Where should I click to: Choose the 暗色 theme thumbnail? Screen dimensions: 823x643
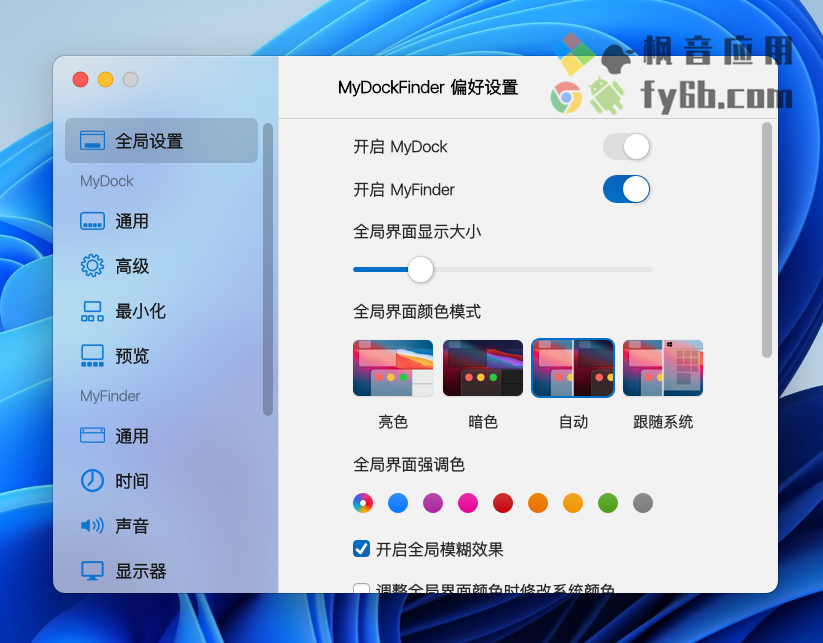tap(483, 368)
